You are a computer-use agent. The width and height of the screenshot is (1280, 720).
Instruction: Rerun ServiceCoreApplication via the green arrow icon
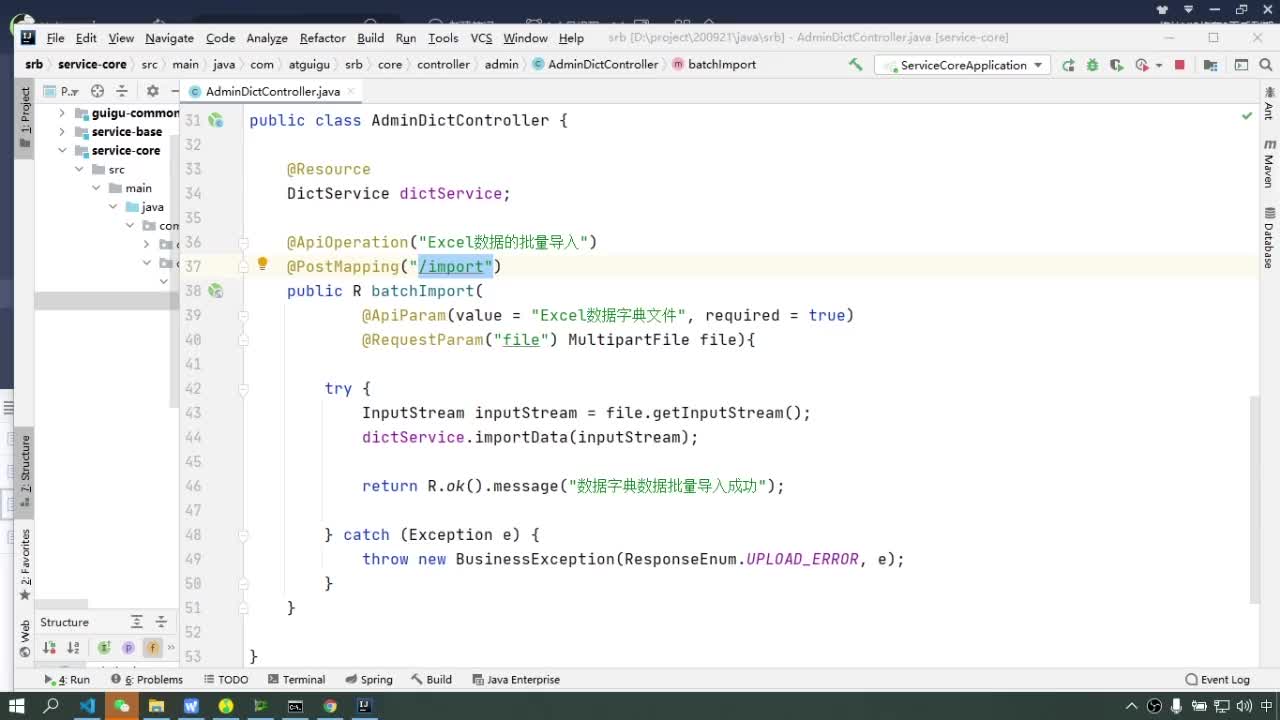(x=1068, y=65)
